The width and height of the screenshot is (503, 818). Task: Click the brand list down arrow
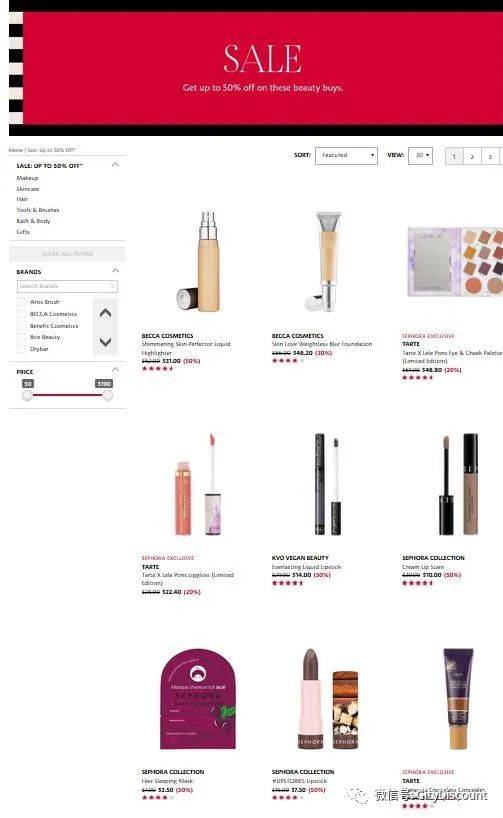pos(105,342)
